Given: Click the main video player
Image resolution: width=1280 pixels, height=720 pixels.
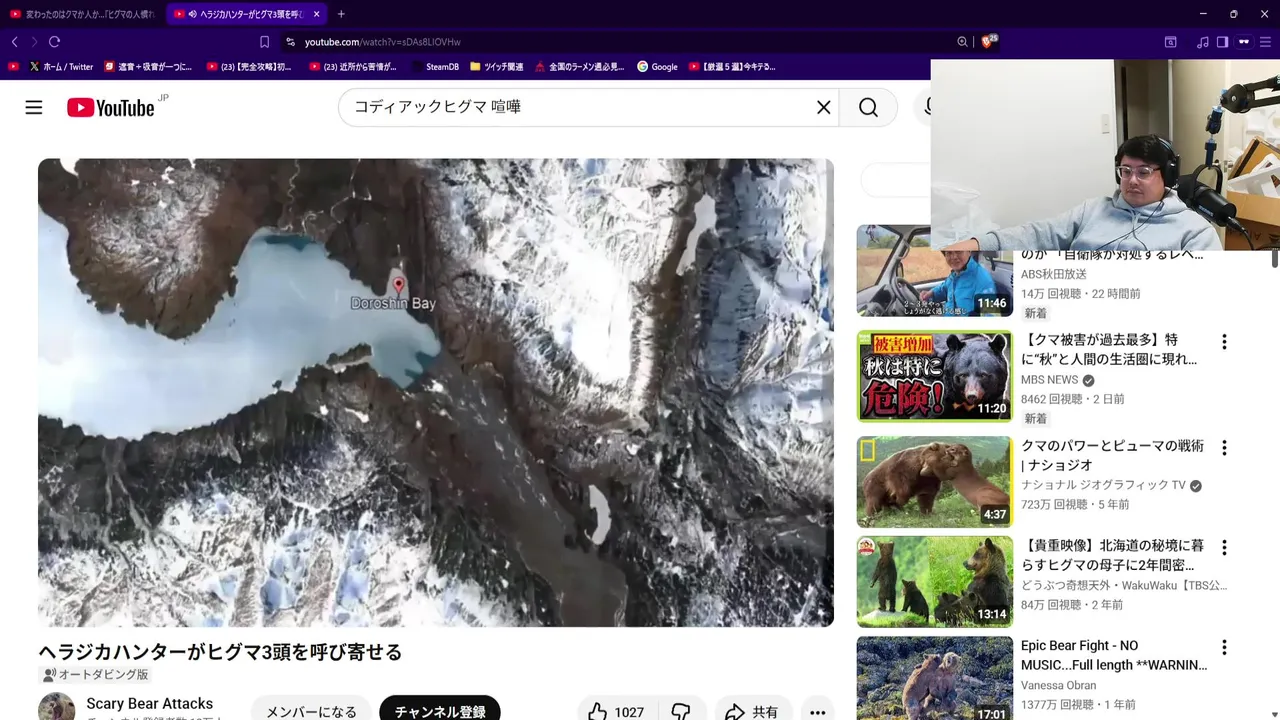Looking at the screenshot, I should point(436,392).
